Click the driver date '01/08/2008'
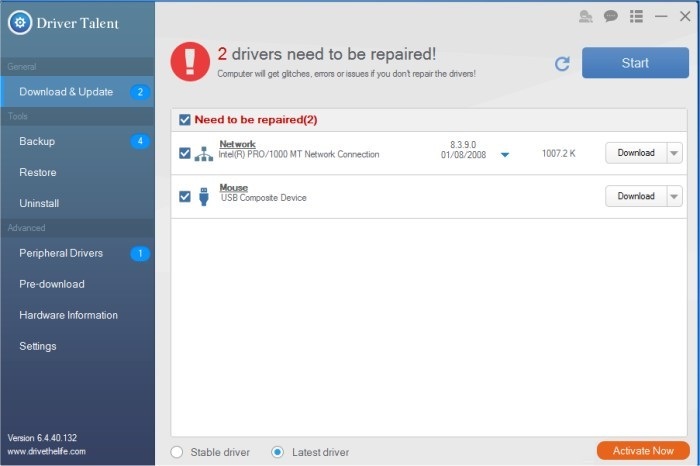The image size is (700, 466). point(463,155)
